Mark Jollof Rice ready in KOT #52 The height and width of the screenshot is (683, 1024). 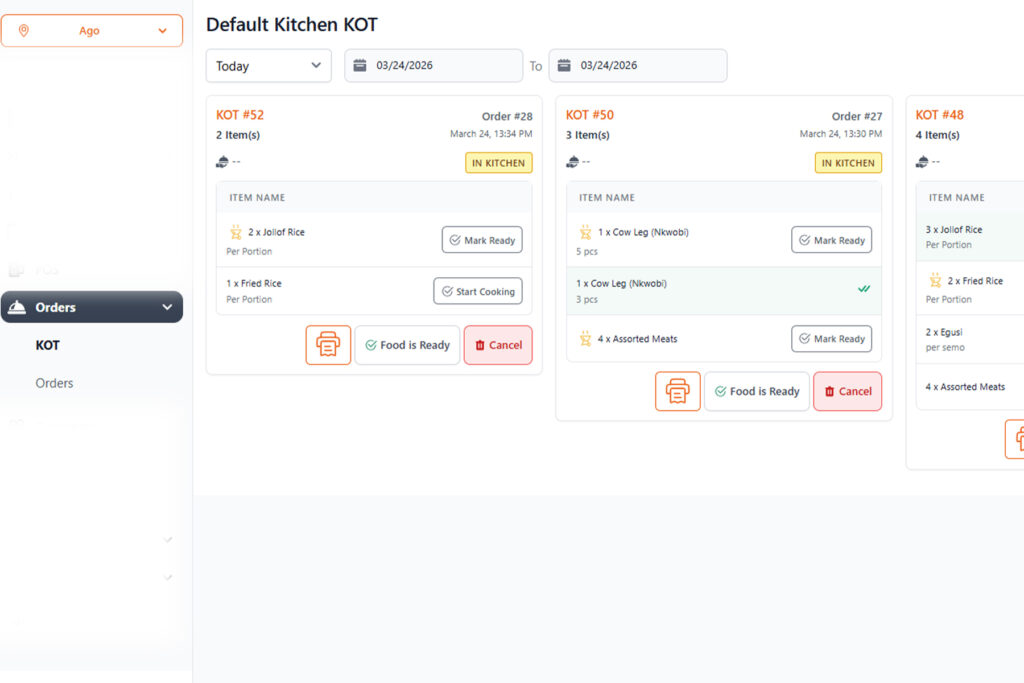(x=482, y=240)
